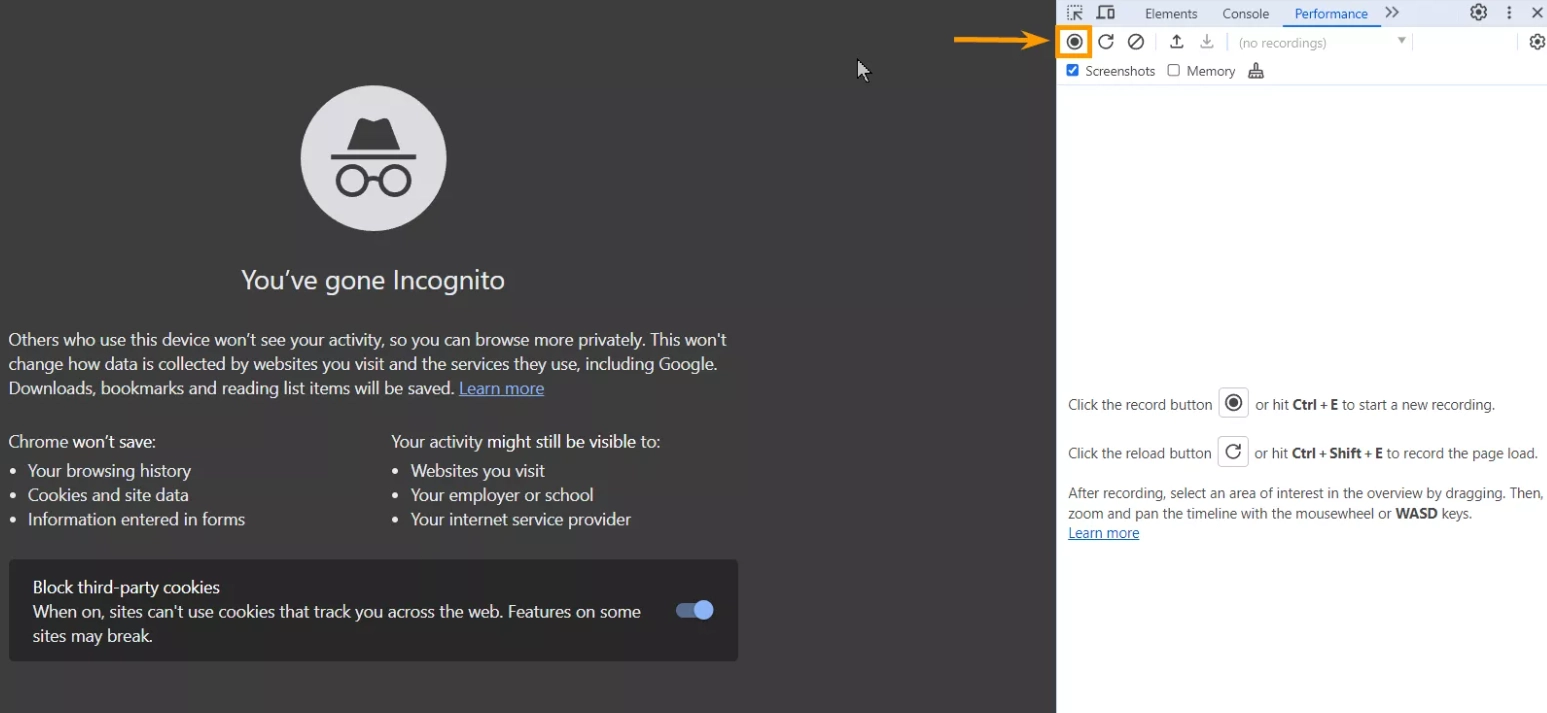The height and width of the screenshot is (713, 1547).
Task: Open Learn more link in Performance panel
Action: tap(1103, 533)
